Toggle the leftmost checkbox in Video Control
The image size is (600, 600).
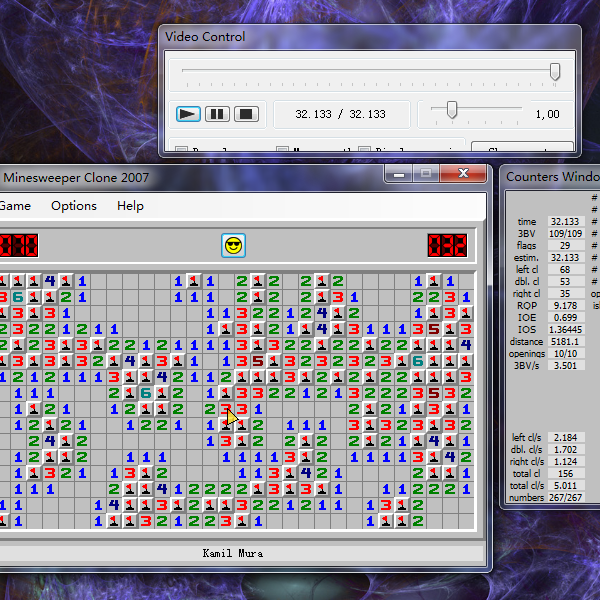pos(182,151)
